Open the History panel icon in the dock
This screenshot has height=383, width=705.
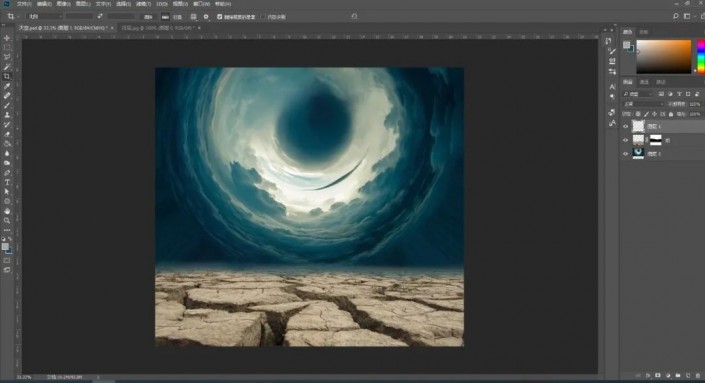point(609,41)
